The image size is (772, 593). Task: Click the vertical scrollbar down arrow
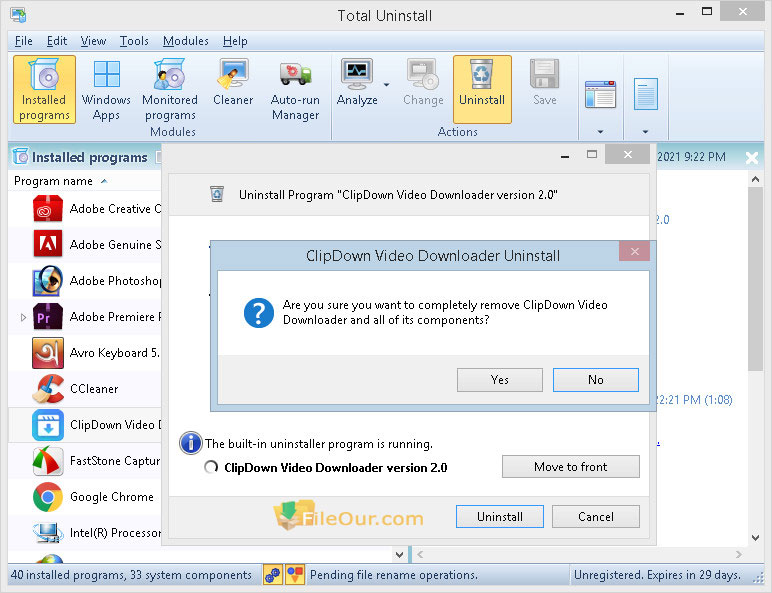tap(755, 537)
